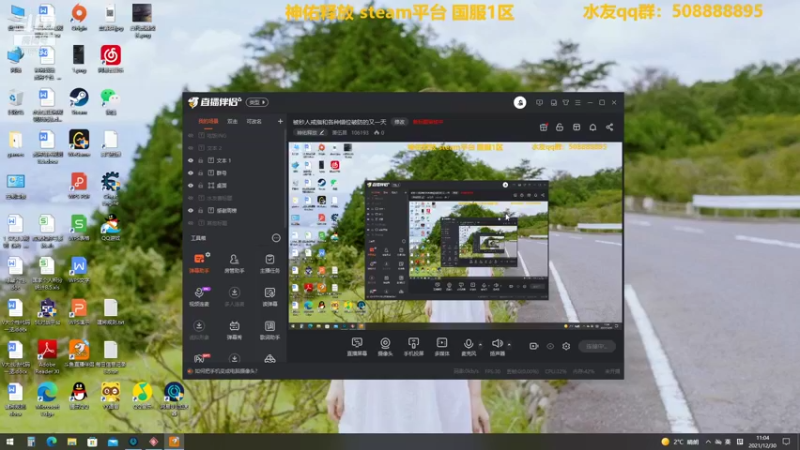
Task: Click the red status text beside 修改
Action: click(428, 122)
